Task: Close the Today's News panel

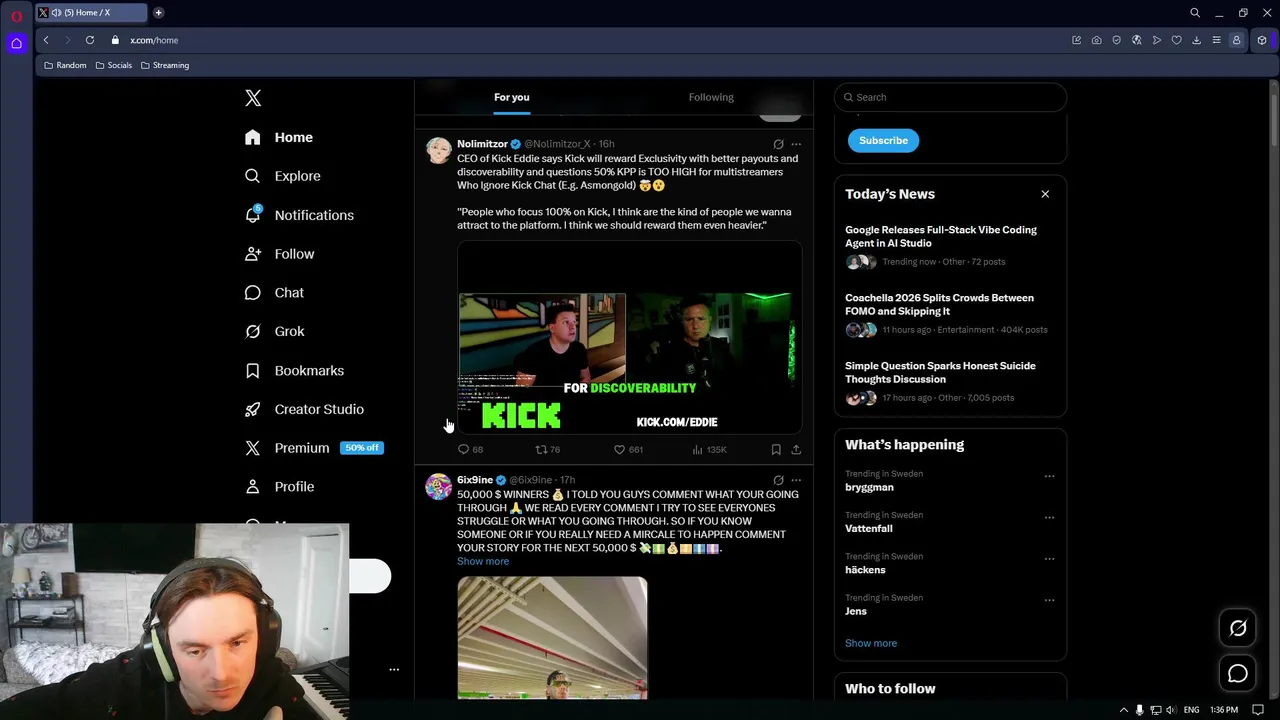Action: tap(1045, 194)
